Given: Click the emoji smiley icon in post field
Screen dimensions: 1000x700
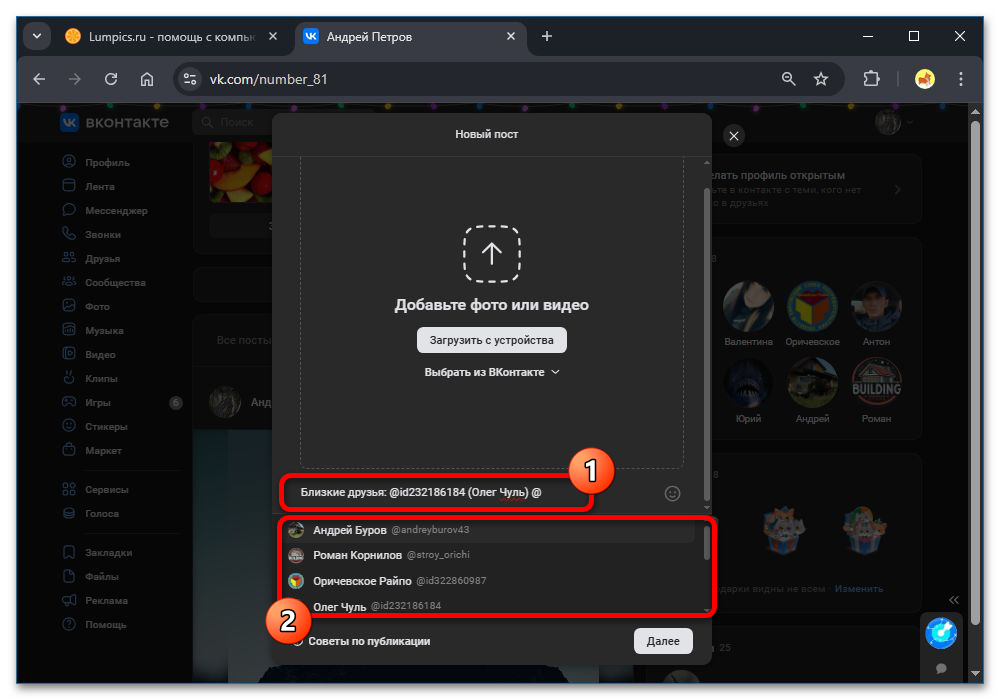Looking at the screenshot, I should 672,493.
